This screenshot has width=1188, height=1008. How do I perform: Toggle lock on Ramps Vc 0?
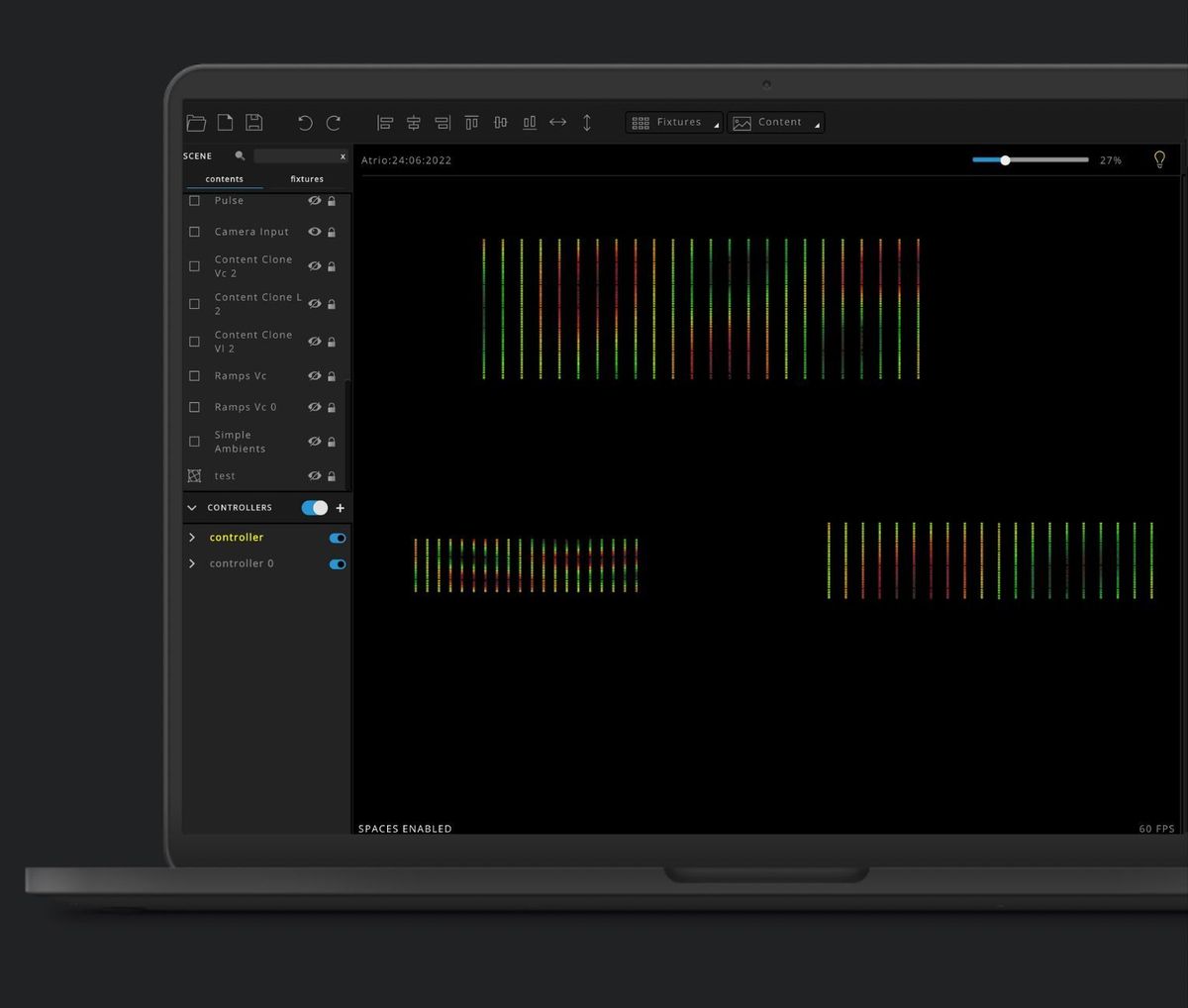(x=332, y=408)
